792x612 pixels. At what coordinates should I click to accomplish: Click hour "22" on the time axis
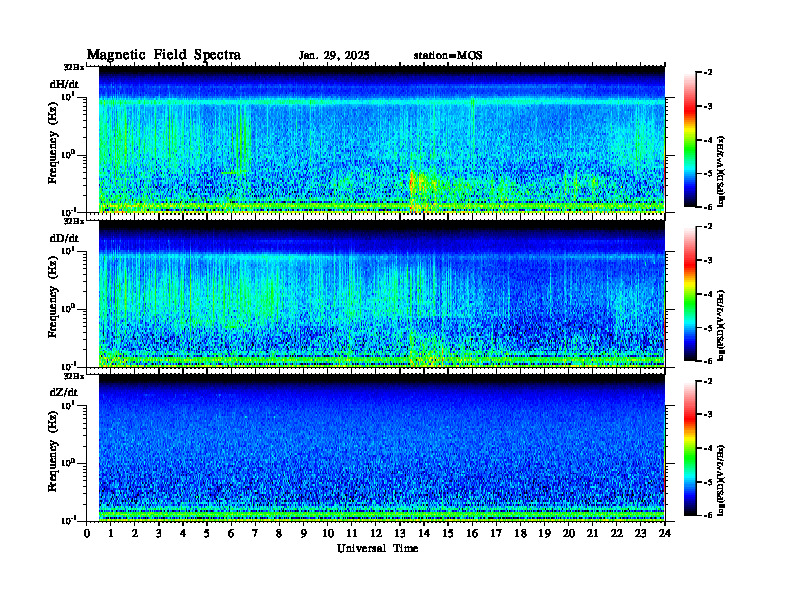pyautogui.click(x=617, y=534)
